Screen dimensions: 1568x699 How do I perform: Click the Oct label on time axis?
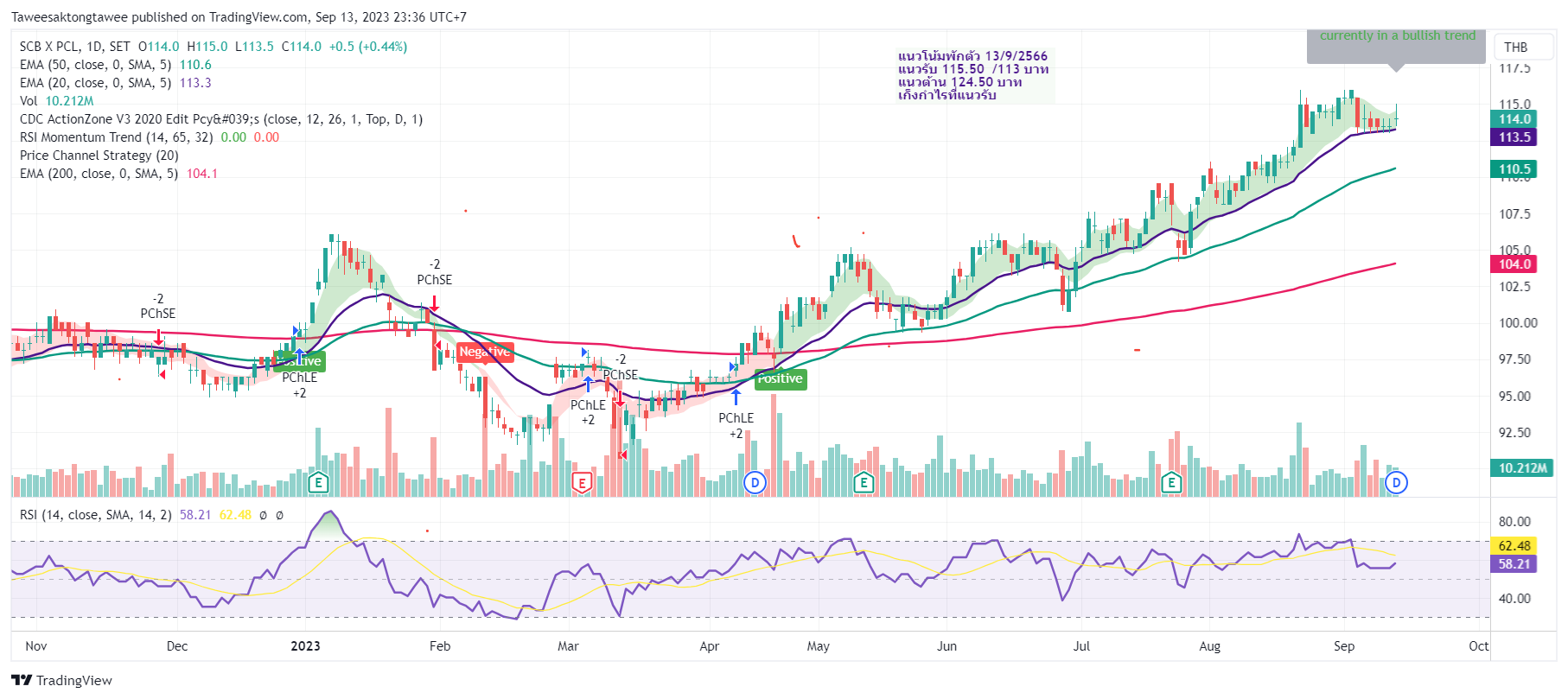pyautogui.click(x=1479, y=646)
